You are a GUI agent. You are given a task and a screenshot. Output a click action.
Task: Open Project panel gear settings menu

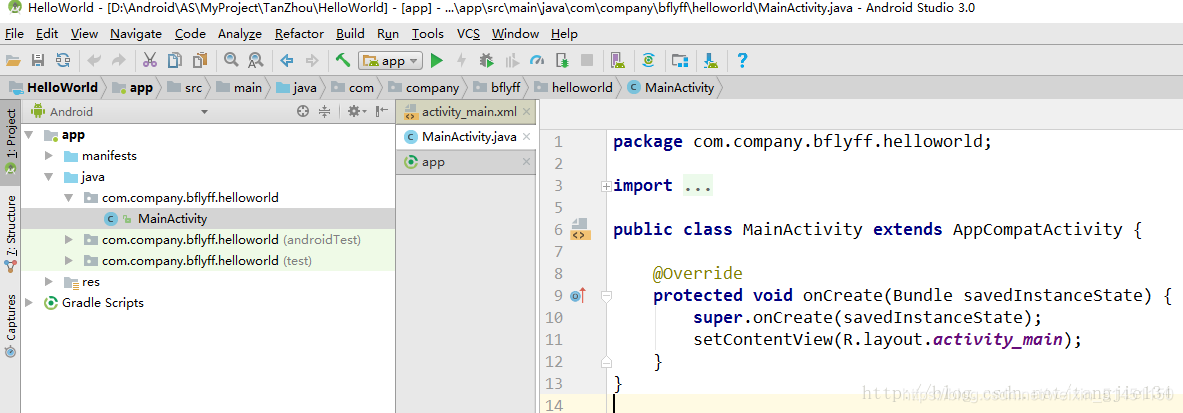[x=356, y=112]
